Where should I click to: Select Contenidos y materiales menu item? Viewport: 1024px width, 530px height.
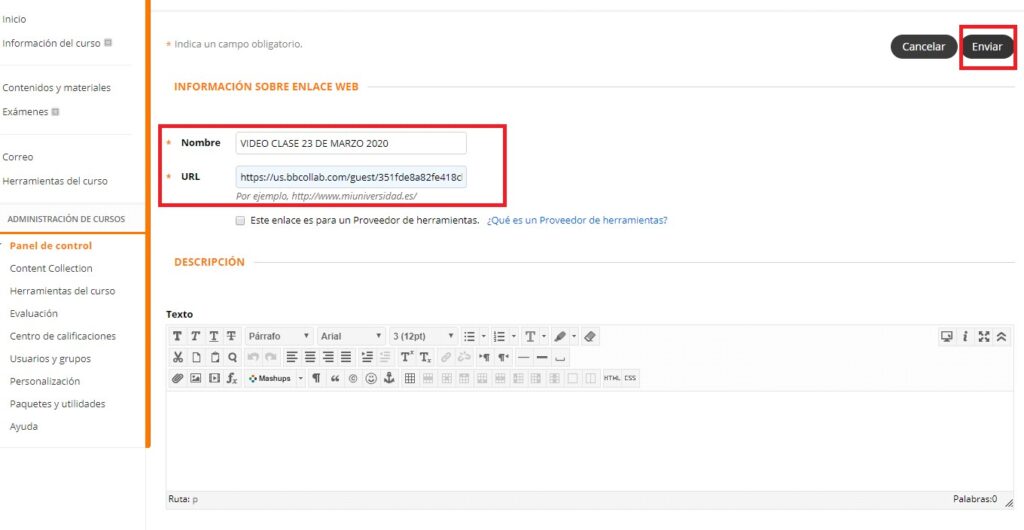[x=56, y=88]
